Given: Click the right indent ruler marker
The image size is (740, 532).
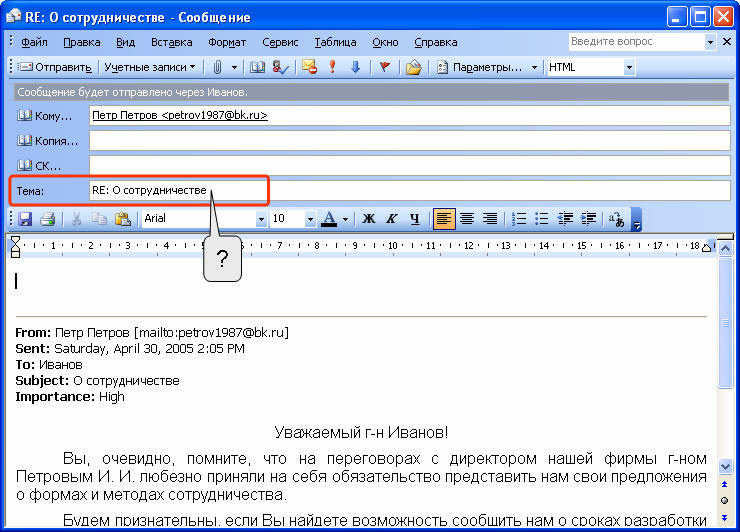Looking at the screenshot, I should pos(706,248).
